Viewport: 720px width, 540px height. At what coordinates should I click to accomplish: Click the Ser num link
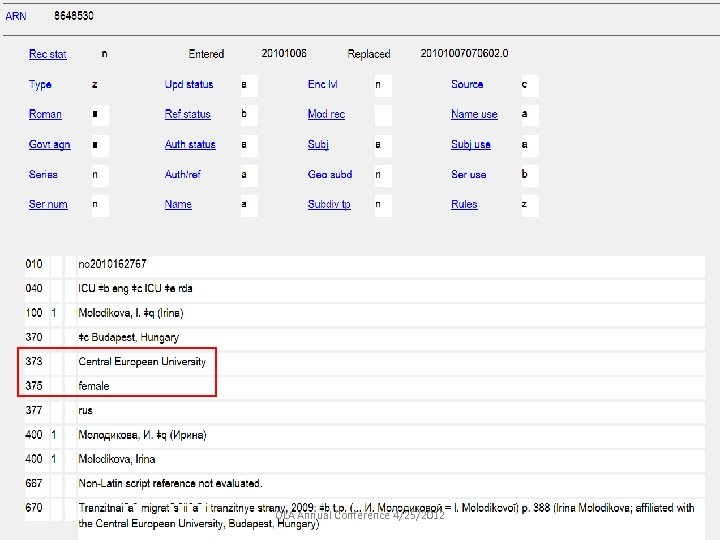[48, 205]
